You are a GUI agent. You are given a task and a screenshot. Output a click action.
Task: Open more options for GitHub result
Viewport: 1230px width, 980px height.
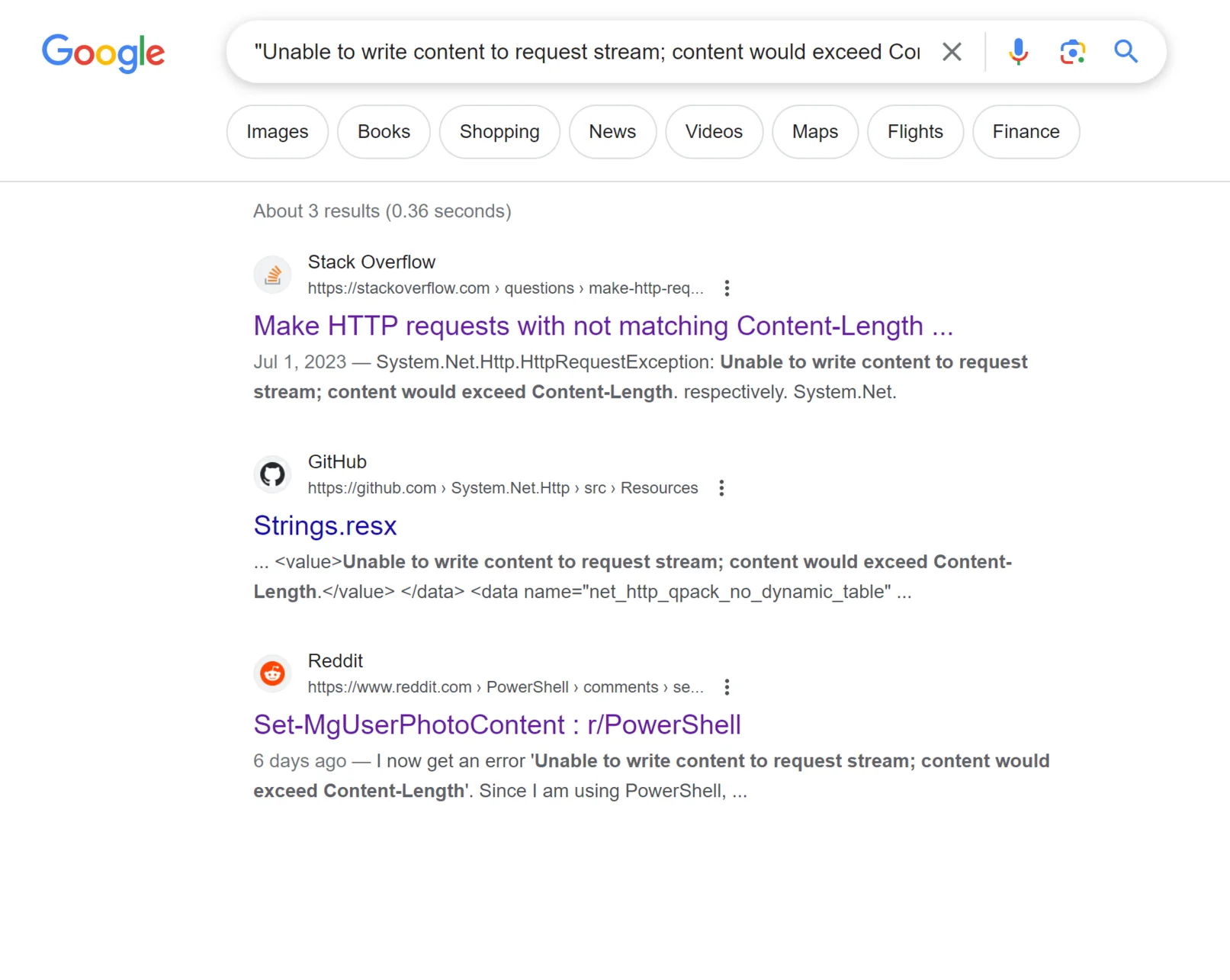coord(721,488)
